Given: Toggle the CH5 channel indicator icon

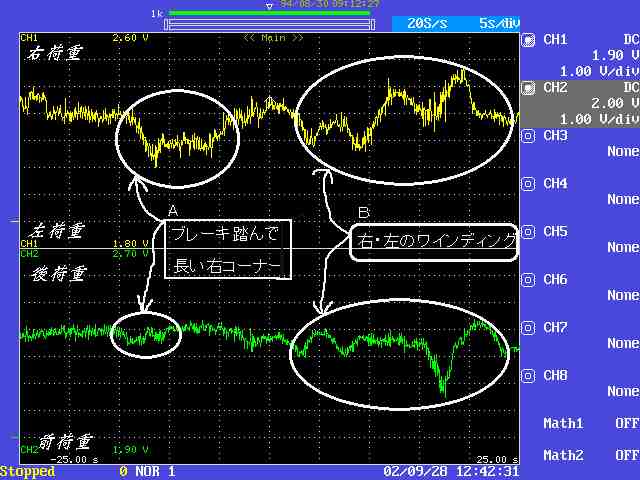Looking at the screenshot, I should (528, 232).
